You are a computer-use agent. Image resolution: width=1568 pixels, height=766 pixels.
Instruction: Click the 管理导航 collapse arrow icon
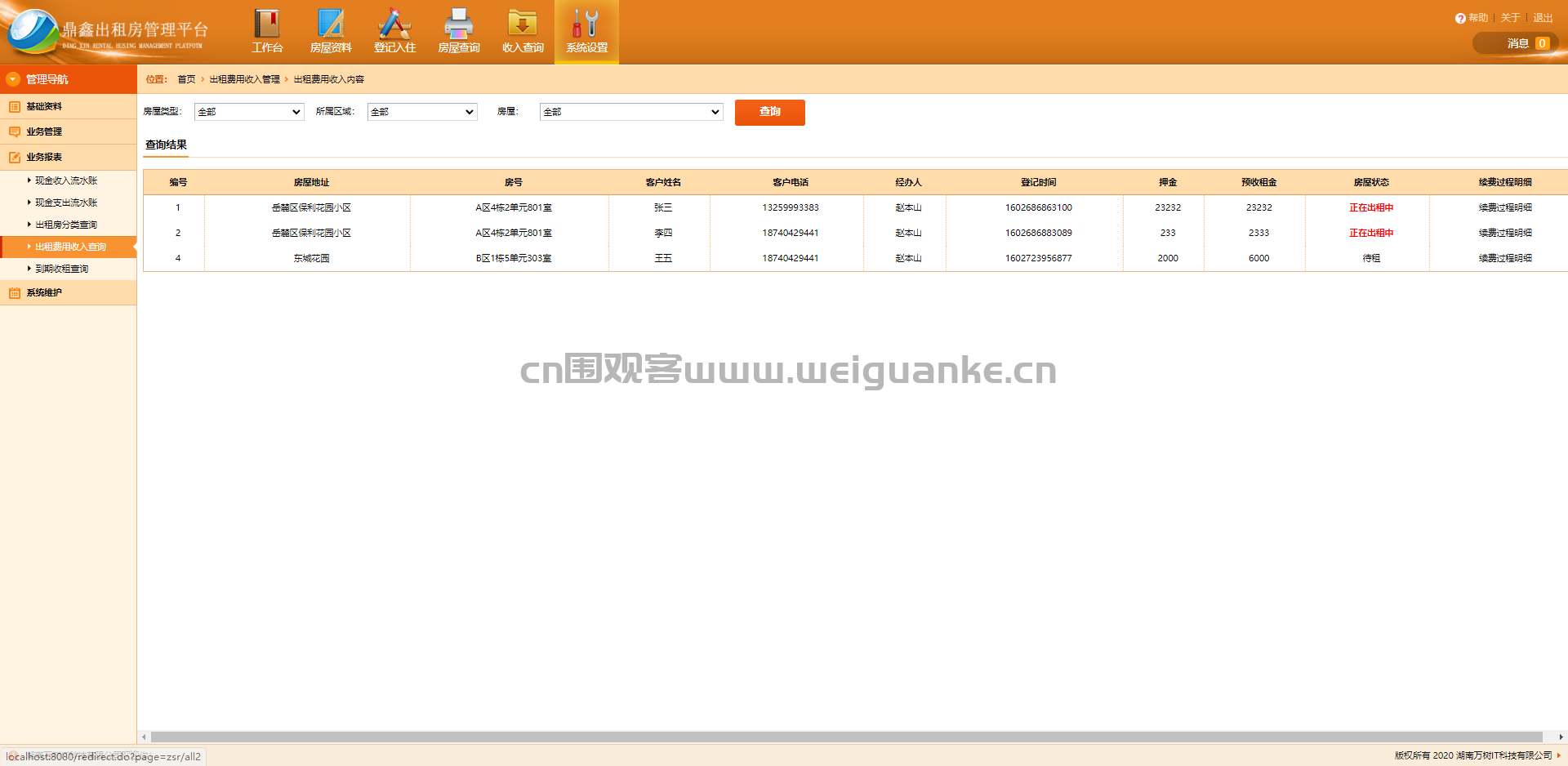click(13, 79)
